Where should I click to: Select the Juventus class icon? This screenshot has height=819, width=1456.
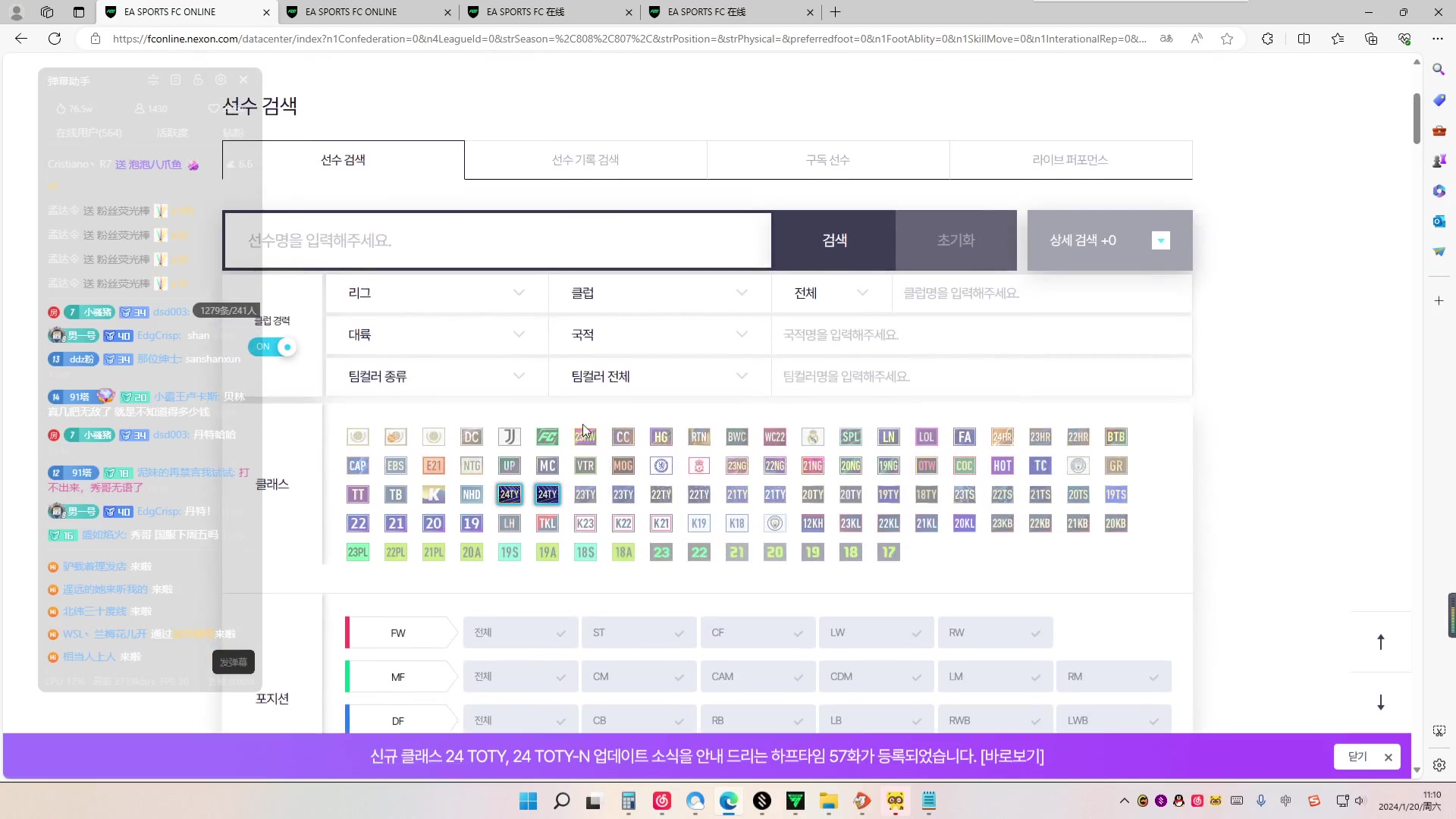click(x=510, y=437)
